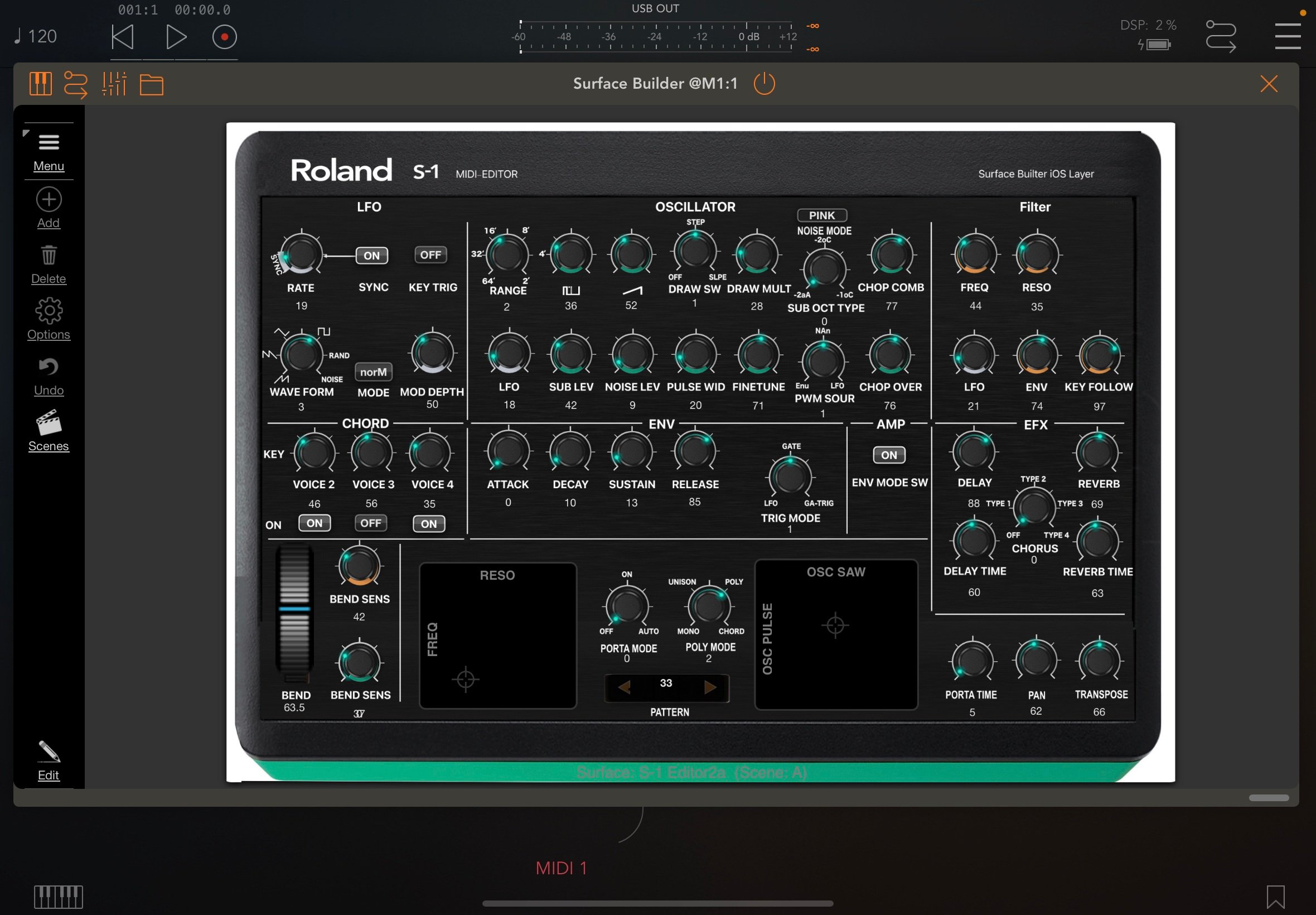Click the Add button in the sidebar
The image size is (1316, 915).
coord(48,200)
